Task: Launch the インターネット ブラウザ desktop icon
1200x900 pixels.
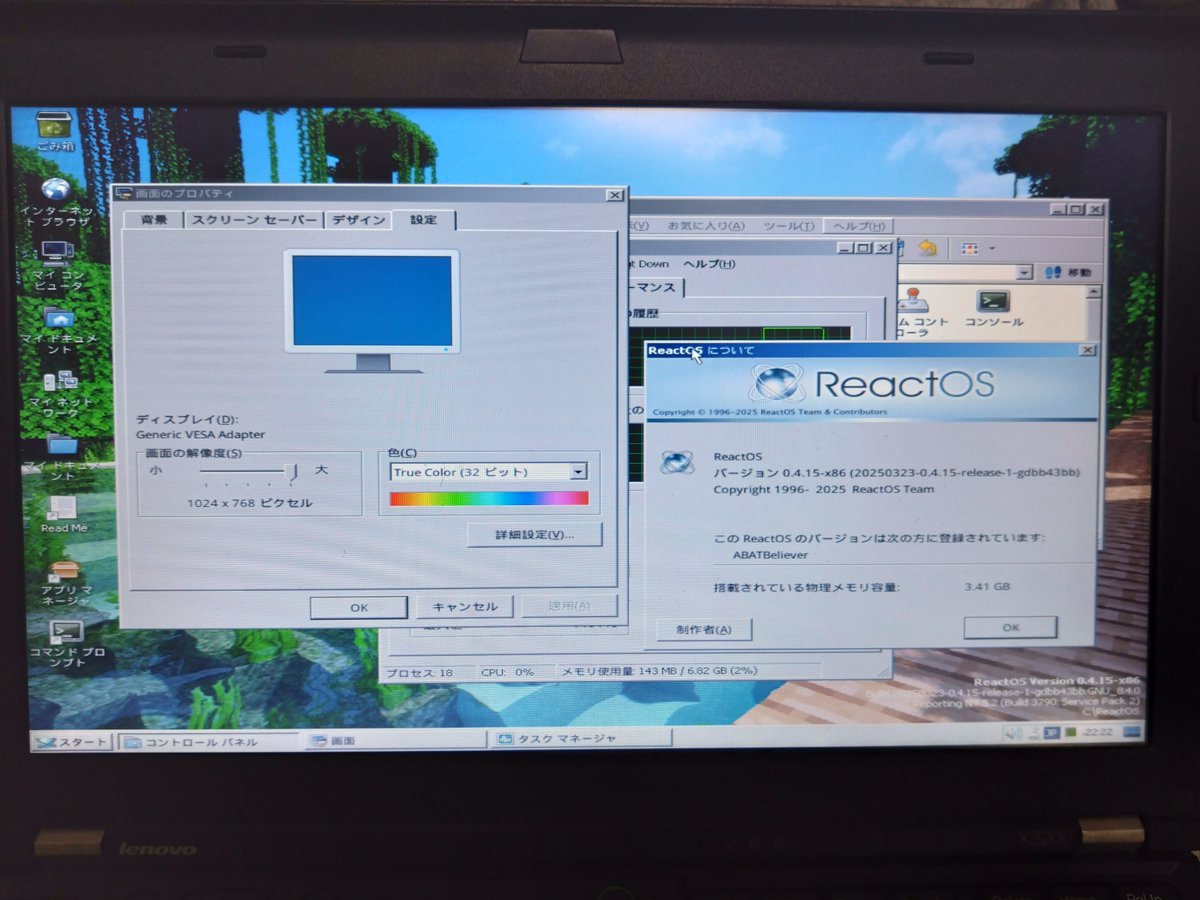Action: [57, 201]
